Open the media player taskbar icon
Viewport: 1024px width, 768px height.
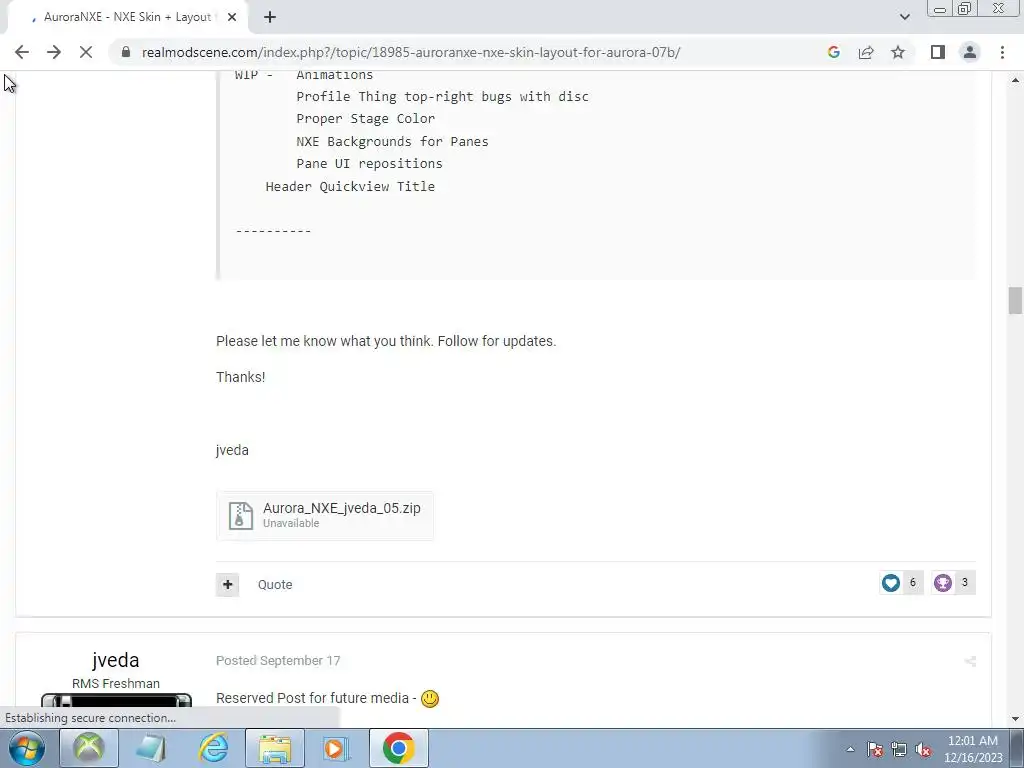[x=337, y=748]
